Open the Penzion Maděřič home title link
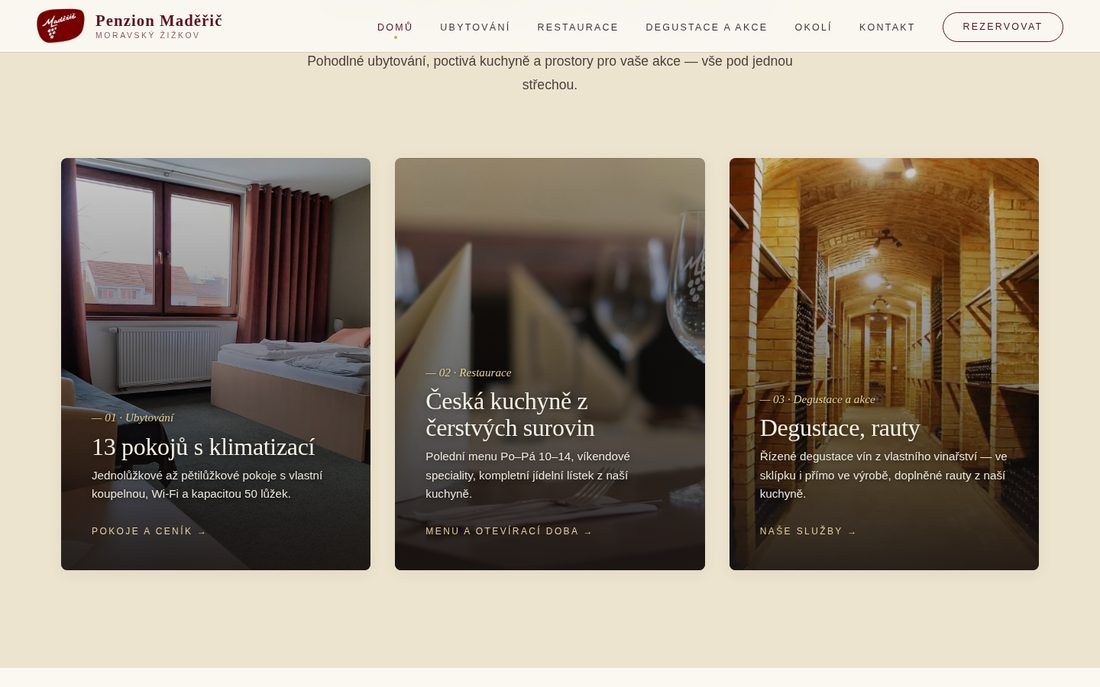This screenshot has height=687, width=1100. pyautogui.click(x=159, y=20)
